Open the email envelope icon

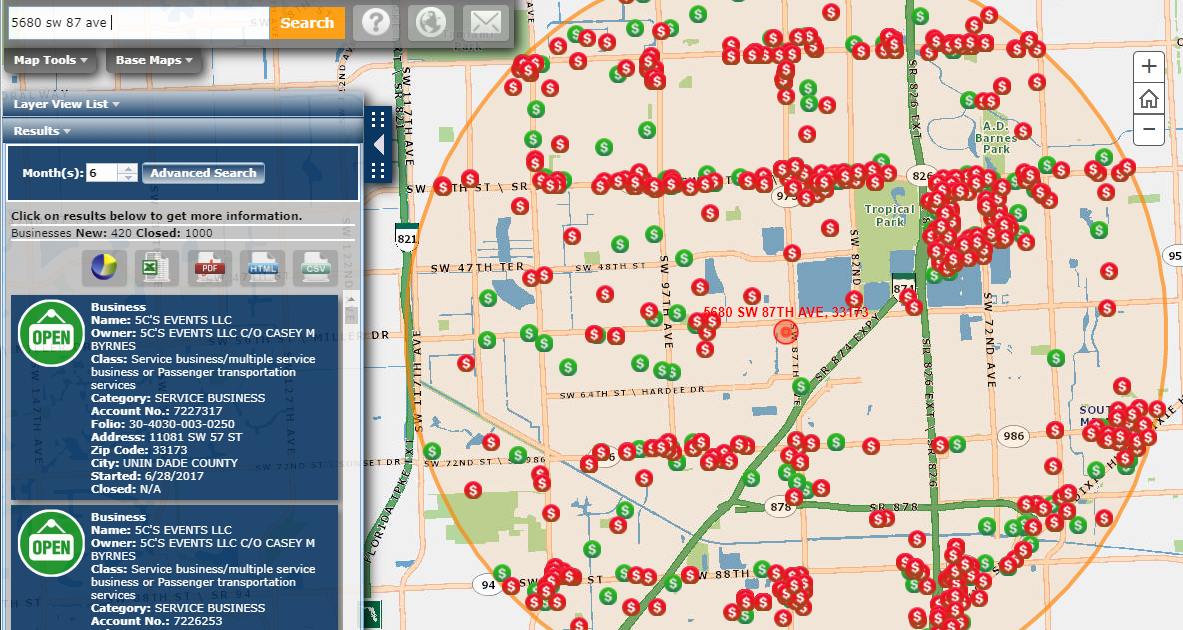point(486,23)
